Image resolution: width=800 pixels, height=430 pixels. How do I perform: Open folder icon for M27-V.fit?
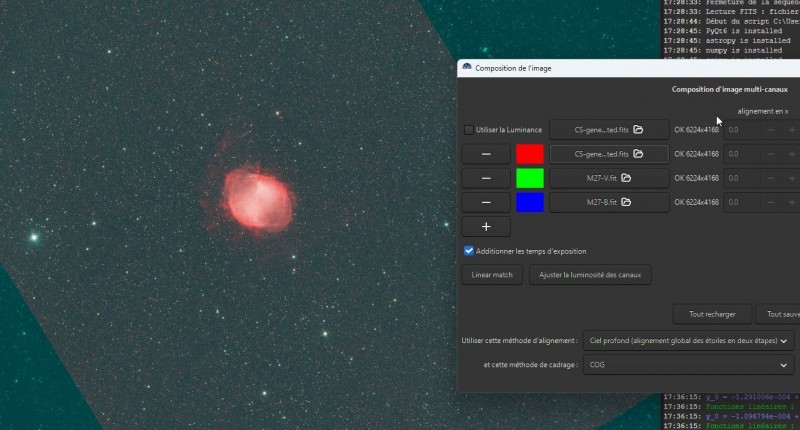(x=626, y=178)
